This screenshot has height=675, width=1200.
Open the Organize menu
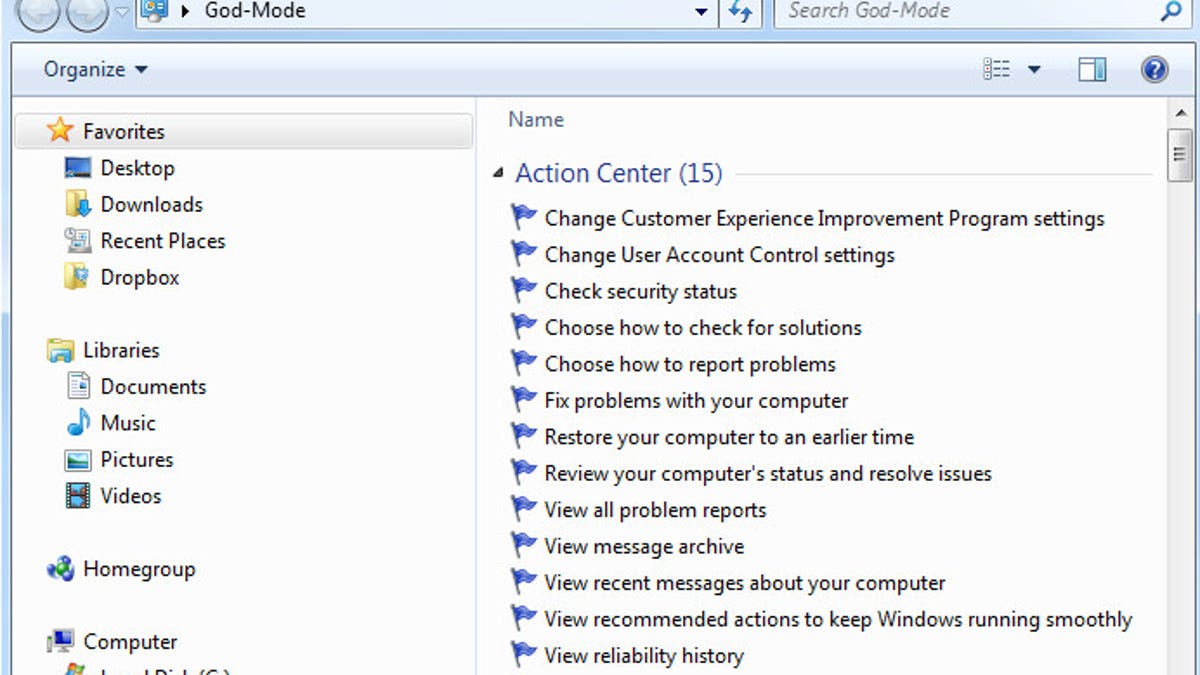pyautogui.click(x=96, y=70)
